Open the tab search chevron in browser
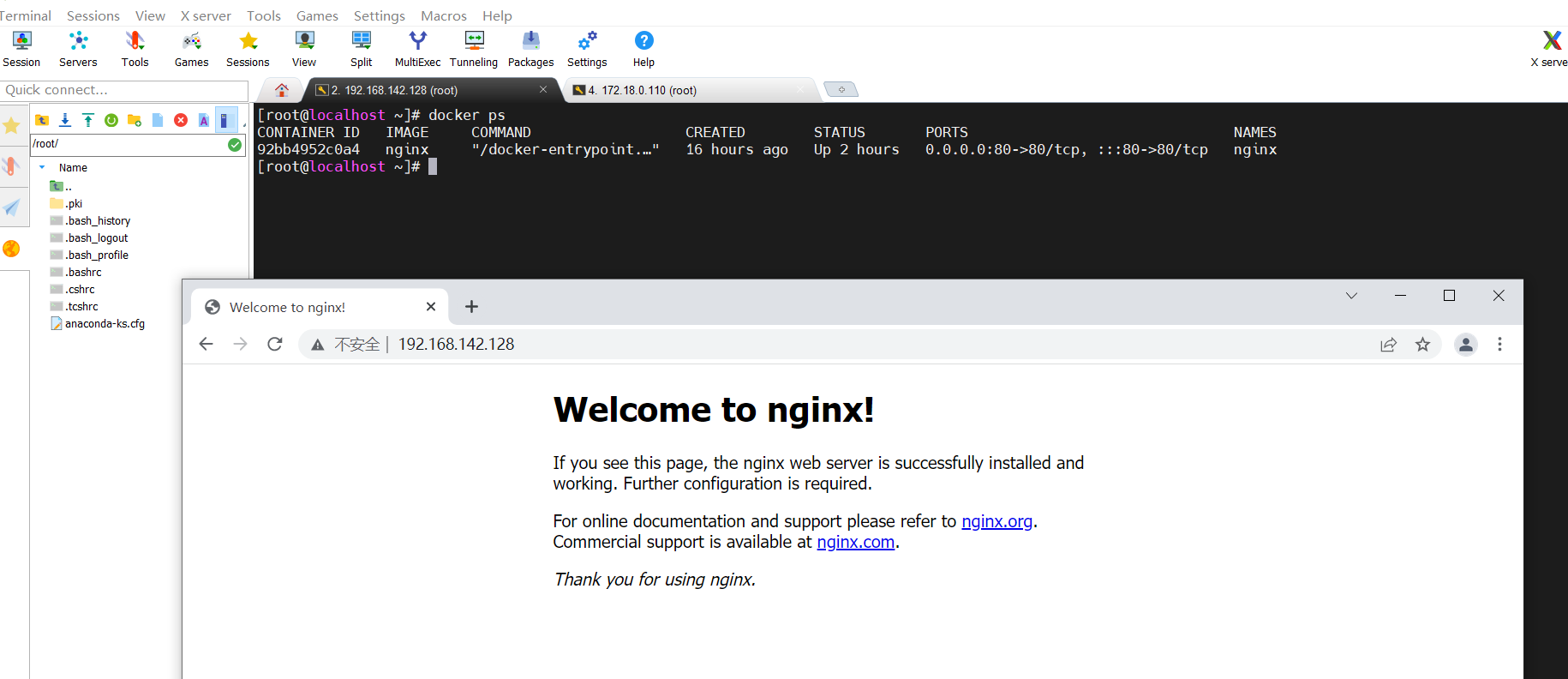The width and height of the screenshot is (1568, 679). pyautogui.click(x=1351, y=296)
